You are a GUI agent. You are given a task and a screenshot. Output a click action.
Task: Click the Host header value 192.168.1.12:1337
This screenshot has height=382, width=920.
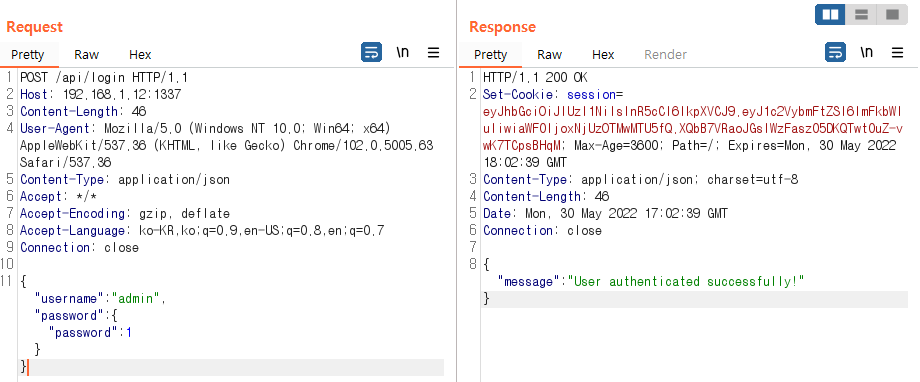pos(122,94)
